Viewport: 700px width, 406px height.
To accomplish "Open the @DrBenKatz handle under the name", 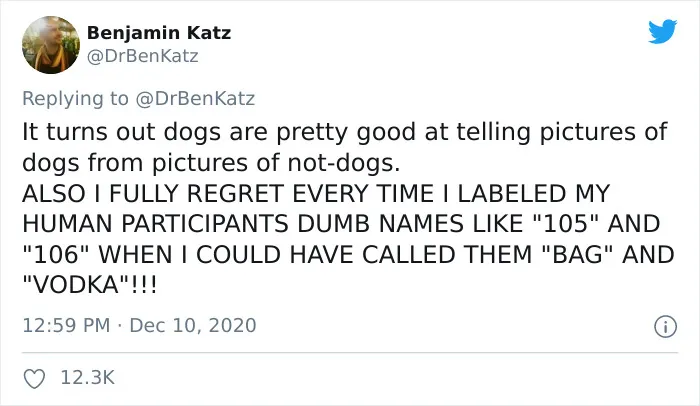I will [x=142, y=56].
